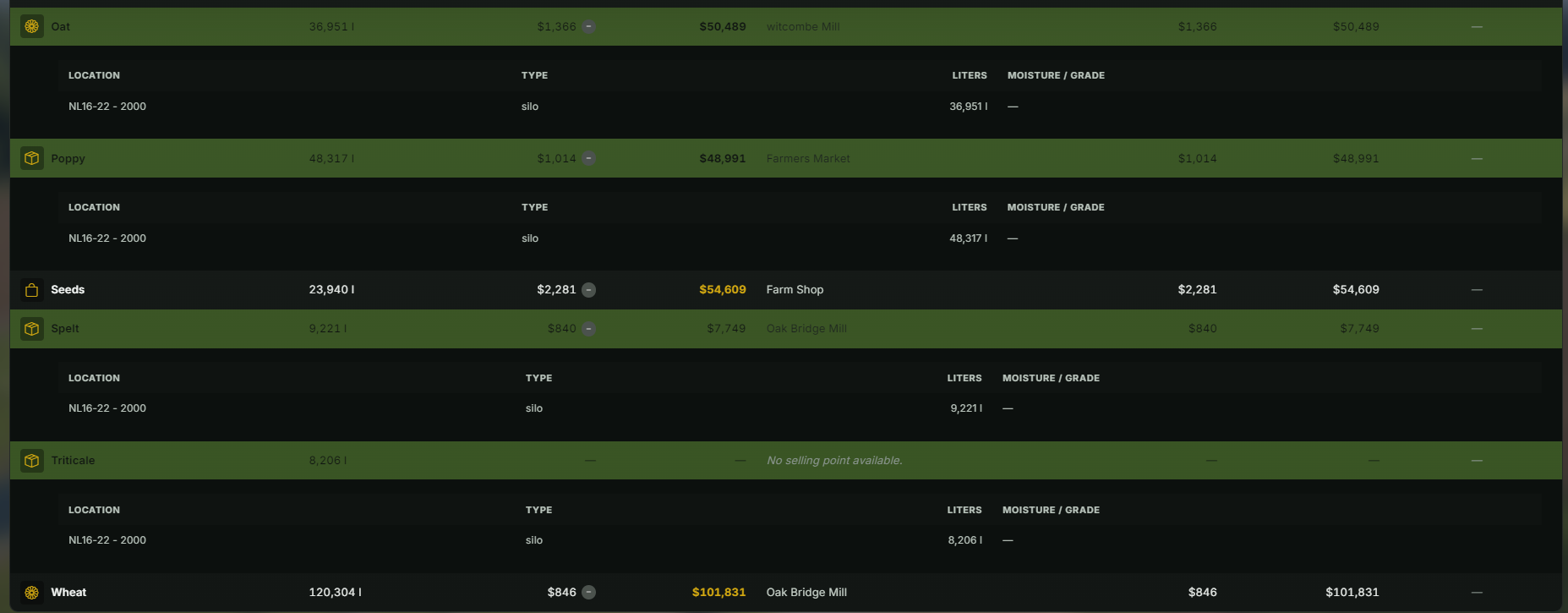Collapse the expanded Triticale row
This screenshot has height=613, width=1568.
click(786, 461)
